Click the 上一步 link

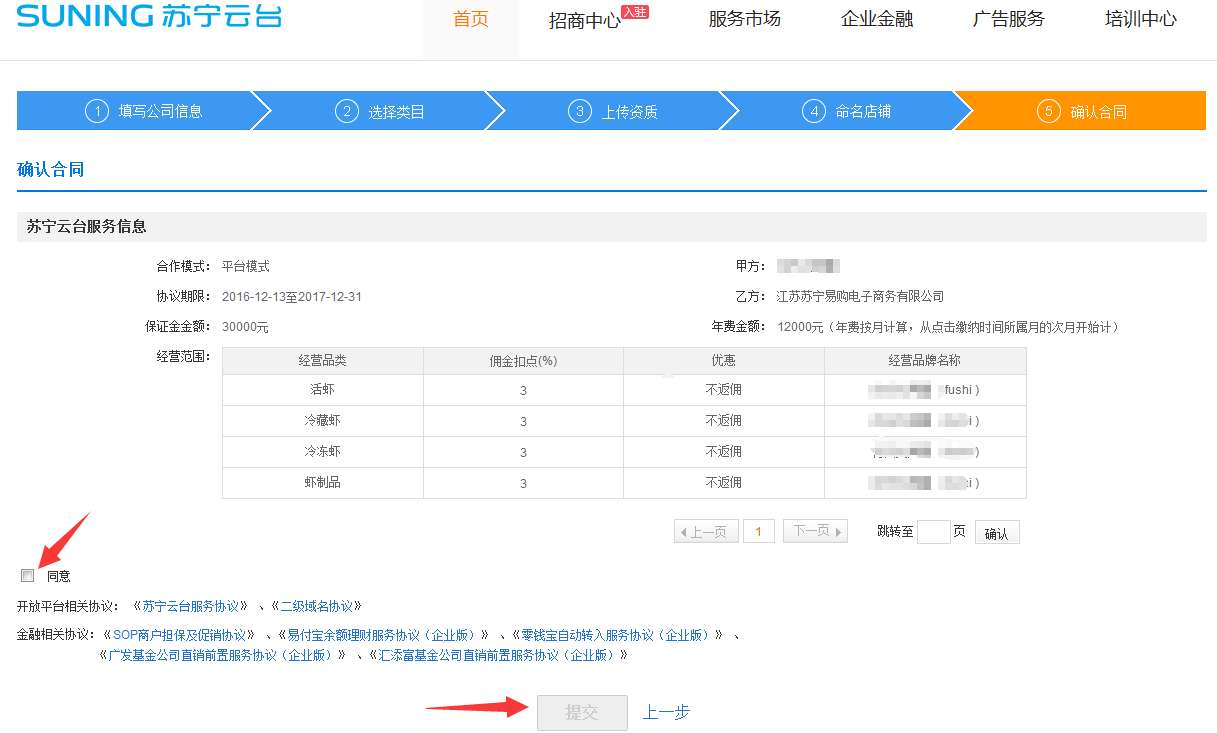coord(666,712)
